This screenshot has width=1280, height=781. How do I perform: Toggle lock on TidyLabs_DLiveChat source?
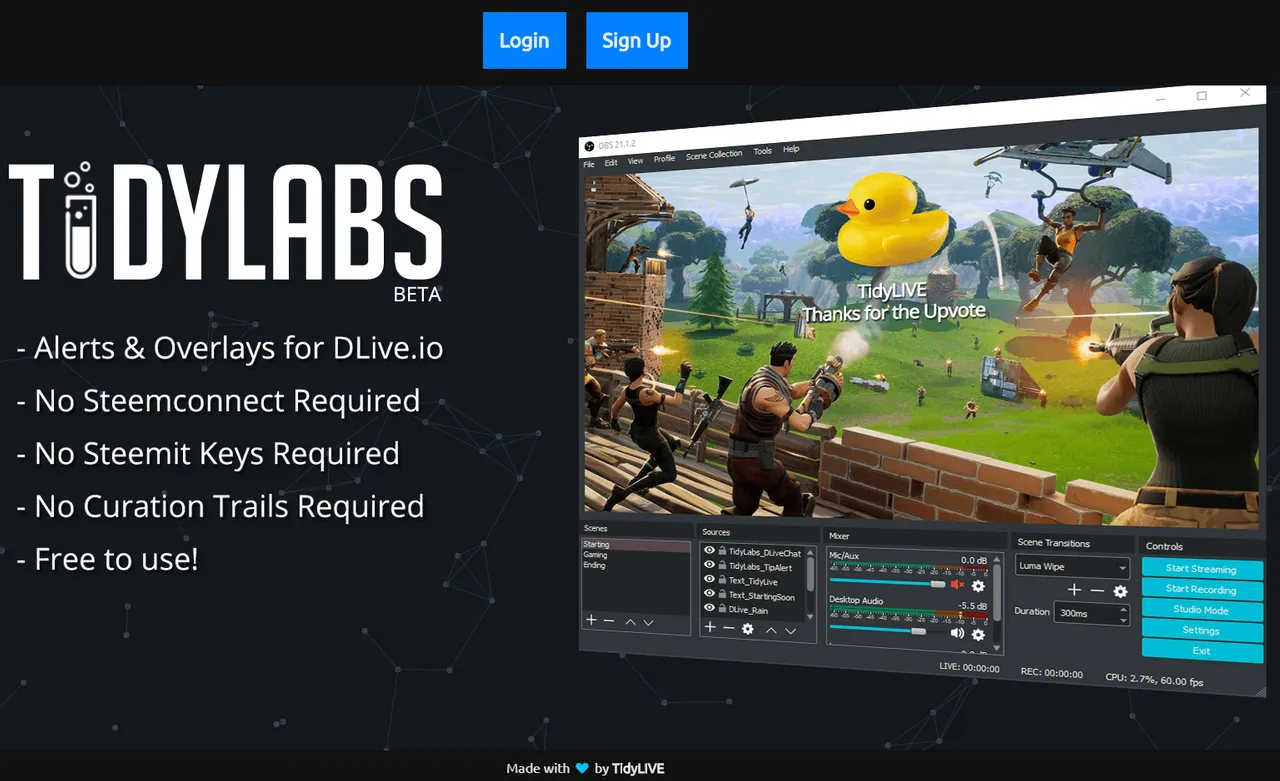[722, 551]
